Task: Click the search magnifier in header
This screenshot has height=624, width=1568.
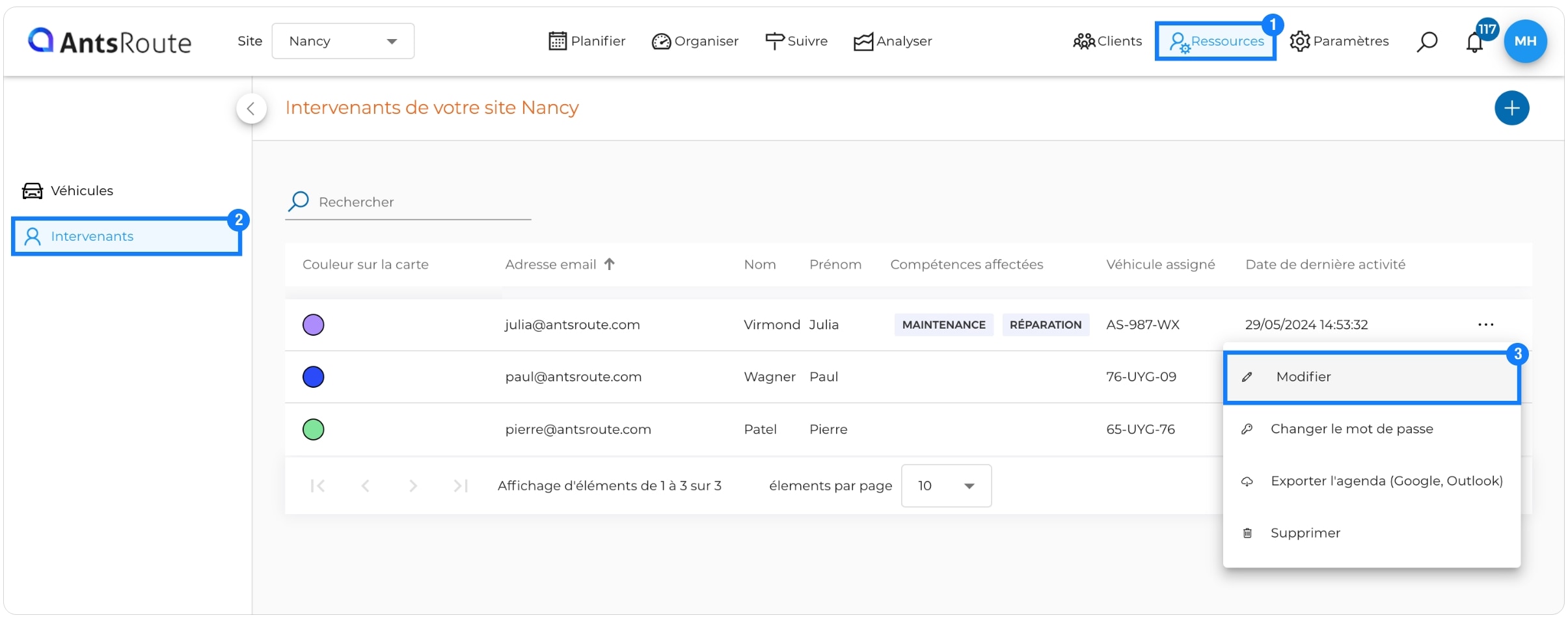Action: [1427, 42]
